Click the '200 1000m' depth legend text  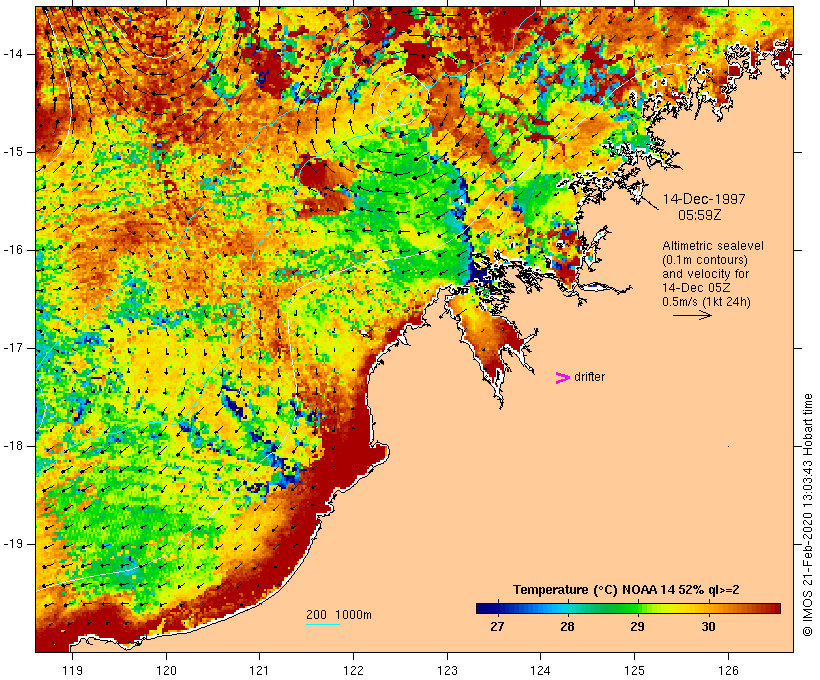click(339, 615)
